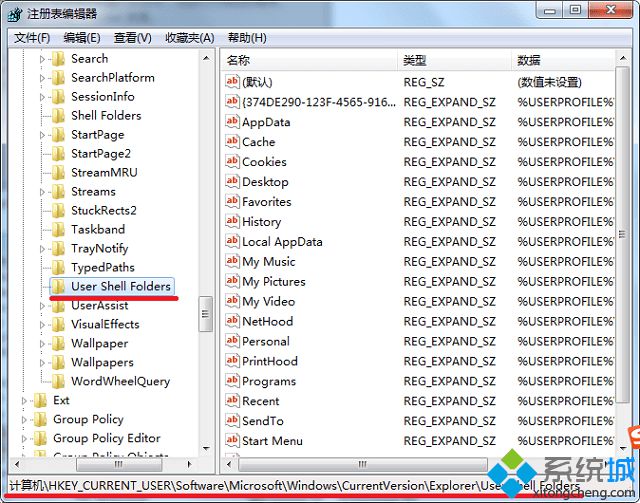Expand the Streams key
Viewport: 640px width, 503px height.
[x=42, y=192]
